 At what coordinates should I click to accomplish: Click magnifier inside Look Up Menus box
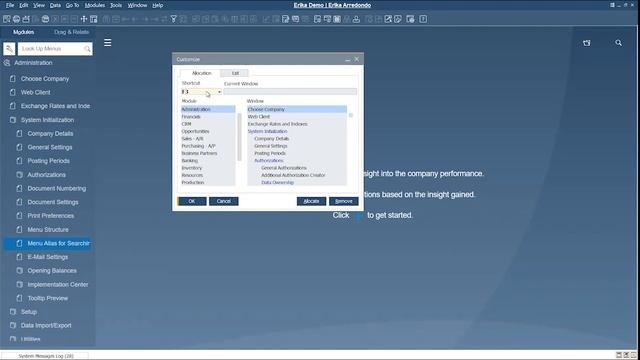[x=87, y=49]
